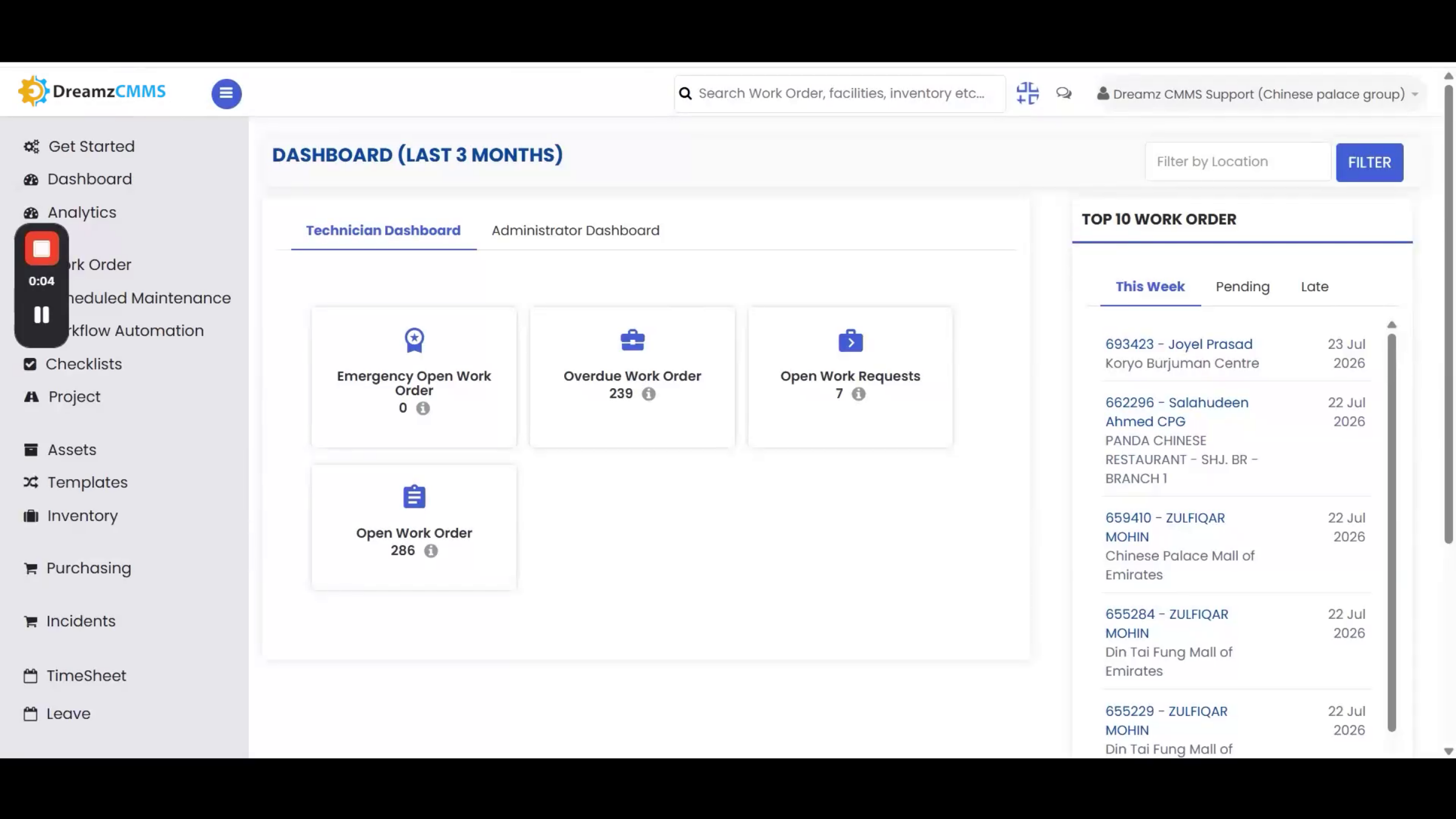The height and width of the screenshot is (819, 1456).
Task: Open Workflow Automation menu item
Action: click(136, 331)
